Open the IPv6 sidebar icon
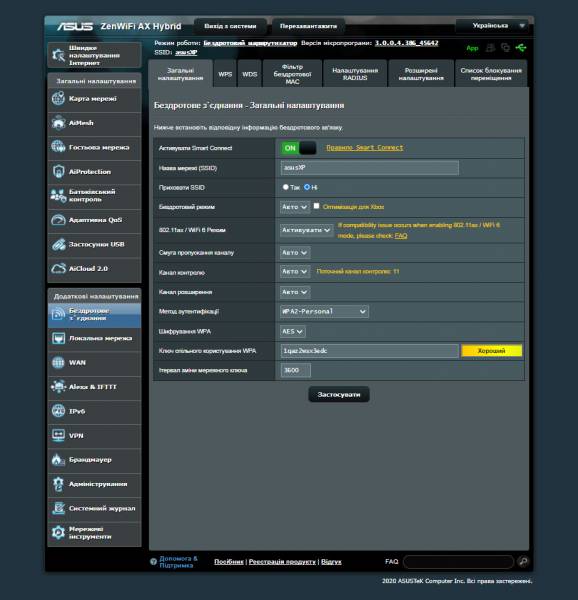The height and width of the screenshot is (600, 578). [x=58, y=411]
